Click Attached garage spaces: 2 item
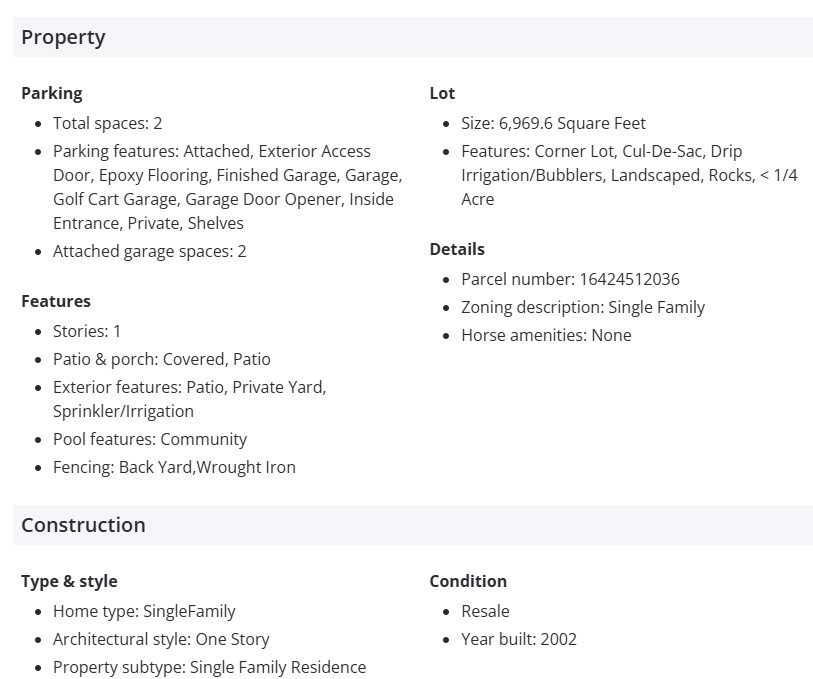This screenshot has width=813, height=679. 149,251
